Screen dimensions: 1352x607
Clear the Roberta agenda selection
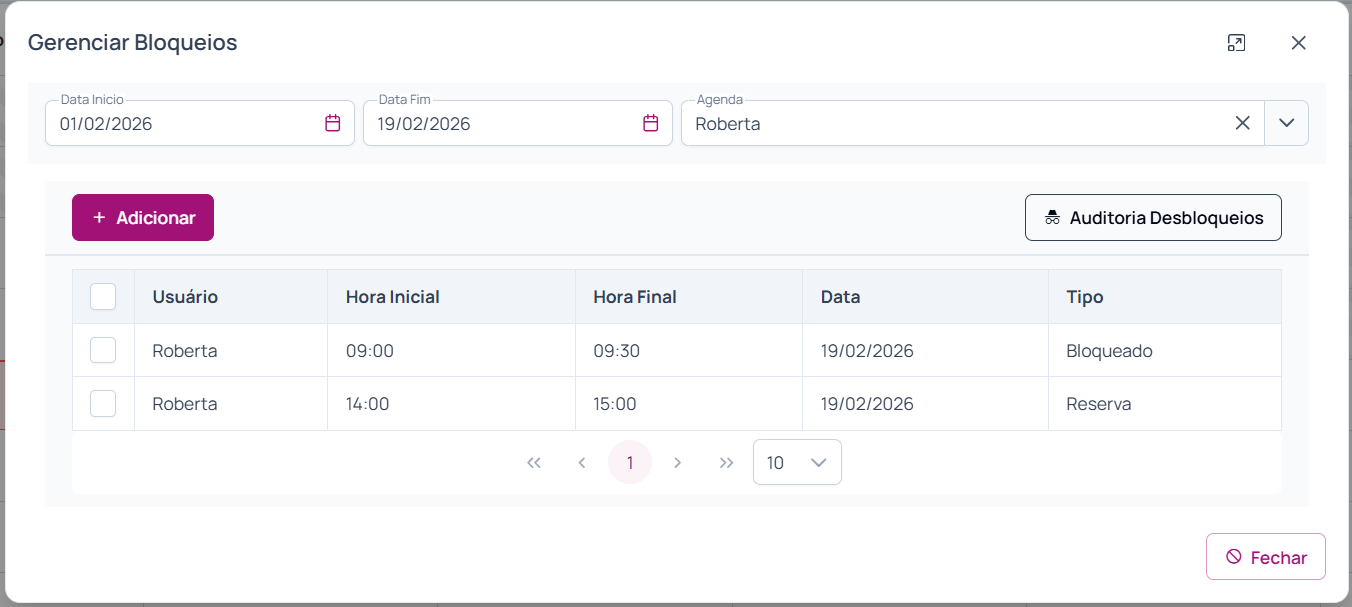click(1242, 123)
